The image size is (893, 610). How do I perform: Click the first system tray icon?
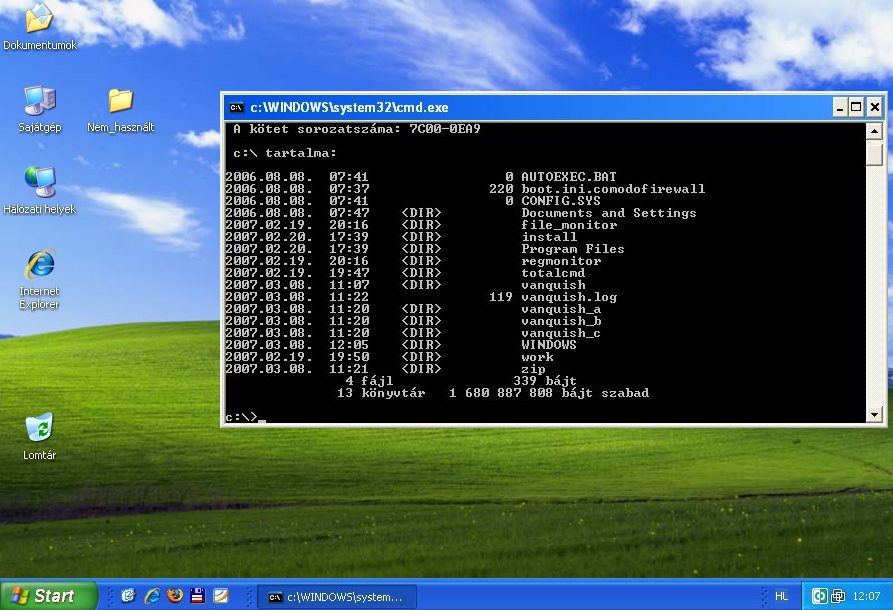click(x=819, y=596)
